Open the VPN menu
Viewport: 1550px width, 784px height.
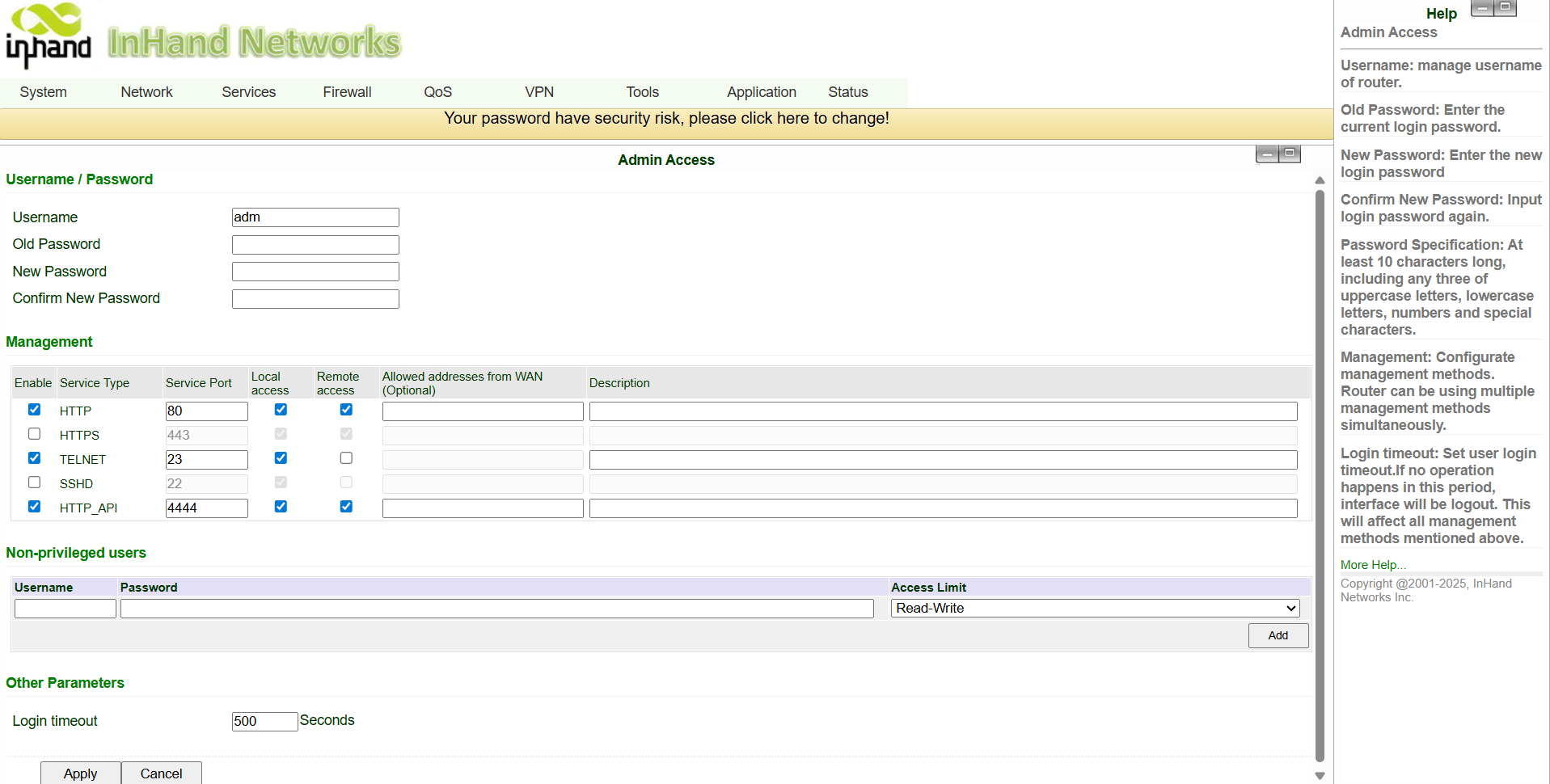click(539, 92)
